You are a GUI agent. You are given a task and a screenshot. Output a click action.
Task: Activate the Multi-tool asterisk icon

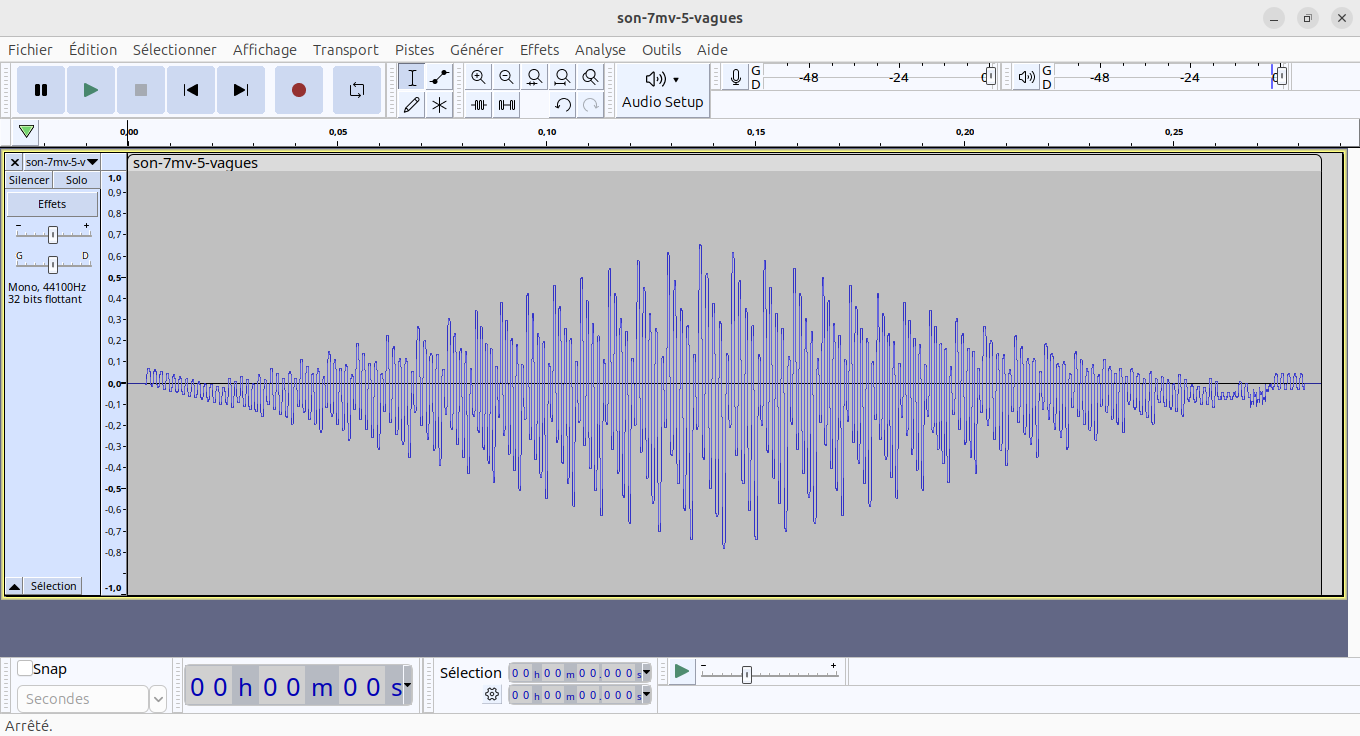point(439,104)
